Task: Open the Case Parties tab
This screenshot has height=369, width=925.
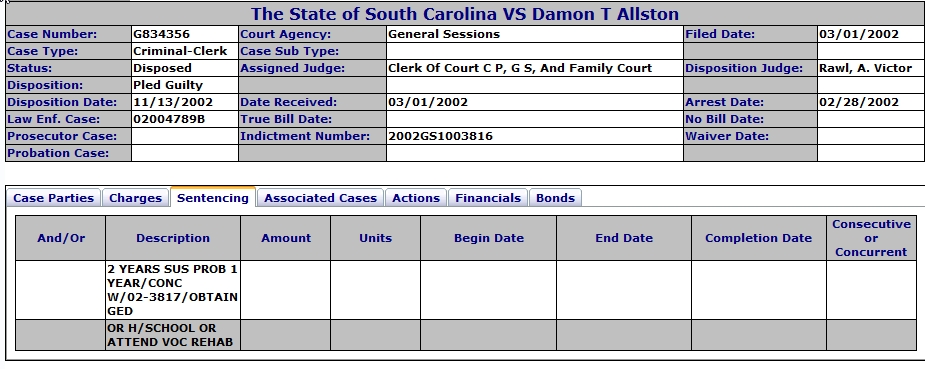Action: tap(54, 198)
